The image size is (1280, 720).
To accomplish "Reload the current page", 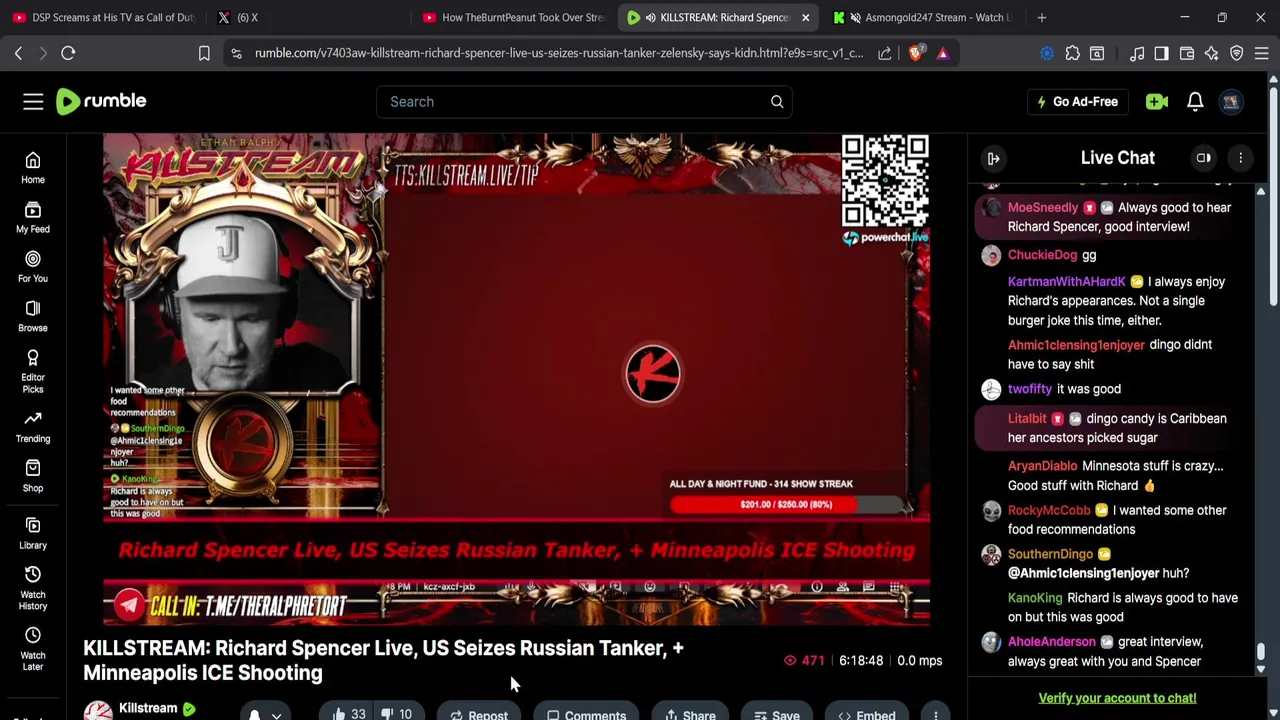I will click(68, 53).
